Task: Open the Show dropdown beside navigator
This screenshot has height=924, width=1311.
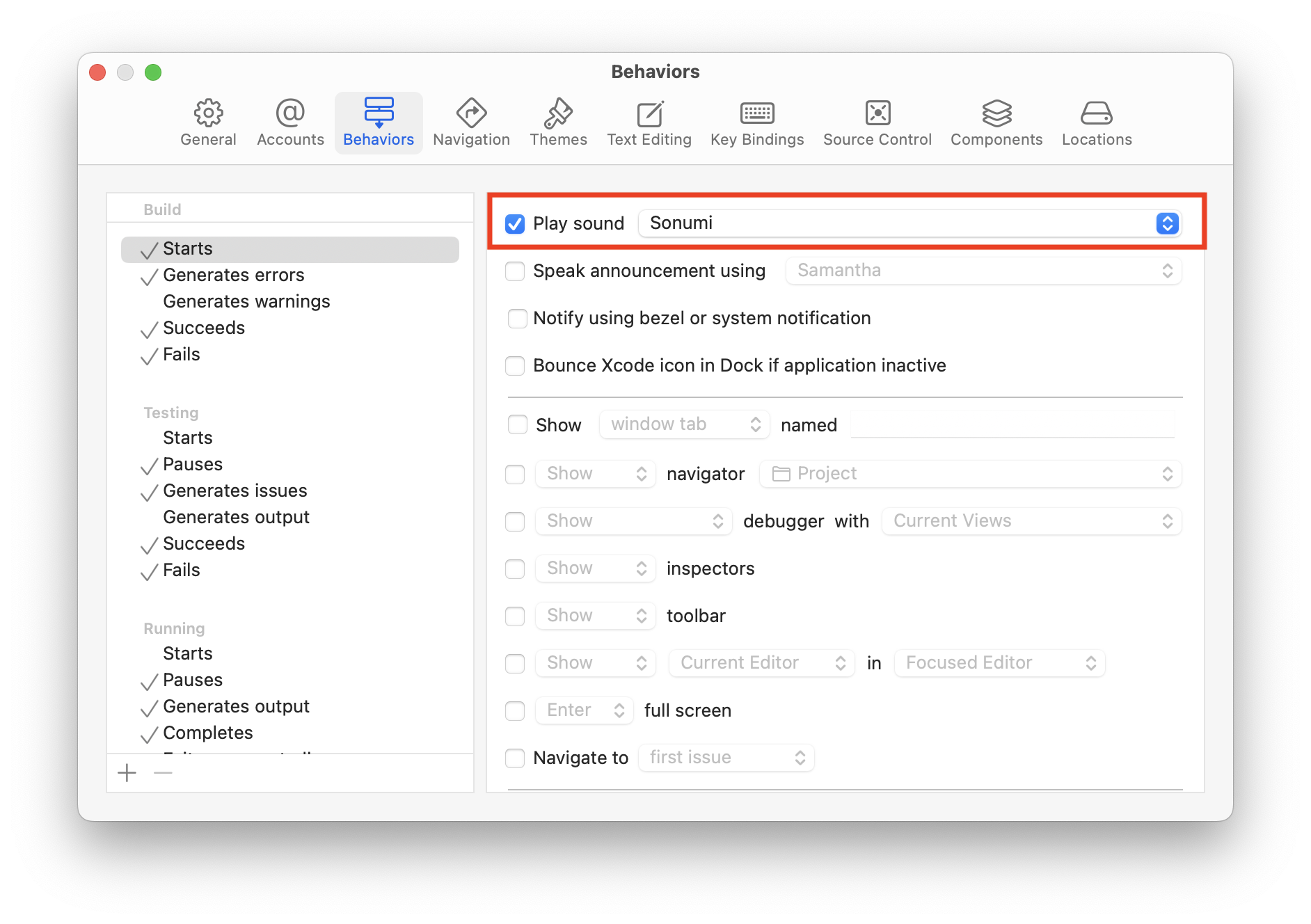Action: coord(595,474)
